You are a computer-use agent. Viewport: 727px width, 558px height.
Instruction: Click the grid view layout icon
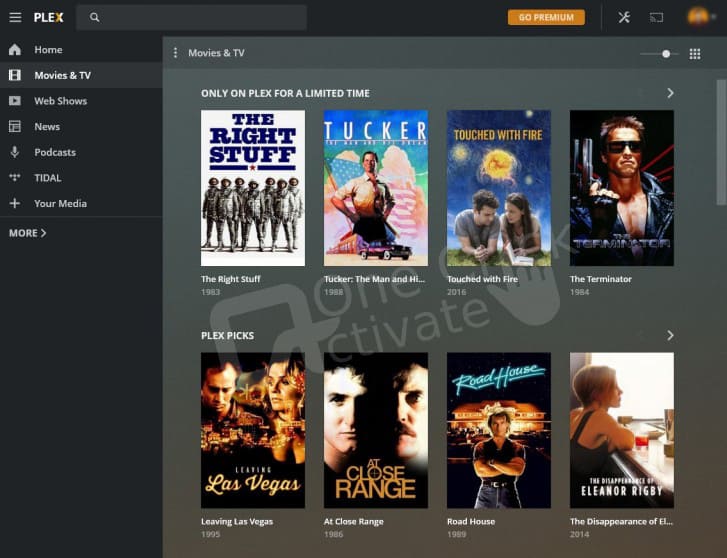[x=695, y=54]
